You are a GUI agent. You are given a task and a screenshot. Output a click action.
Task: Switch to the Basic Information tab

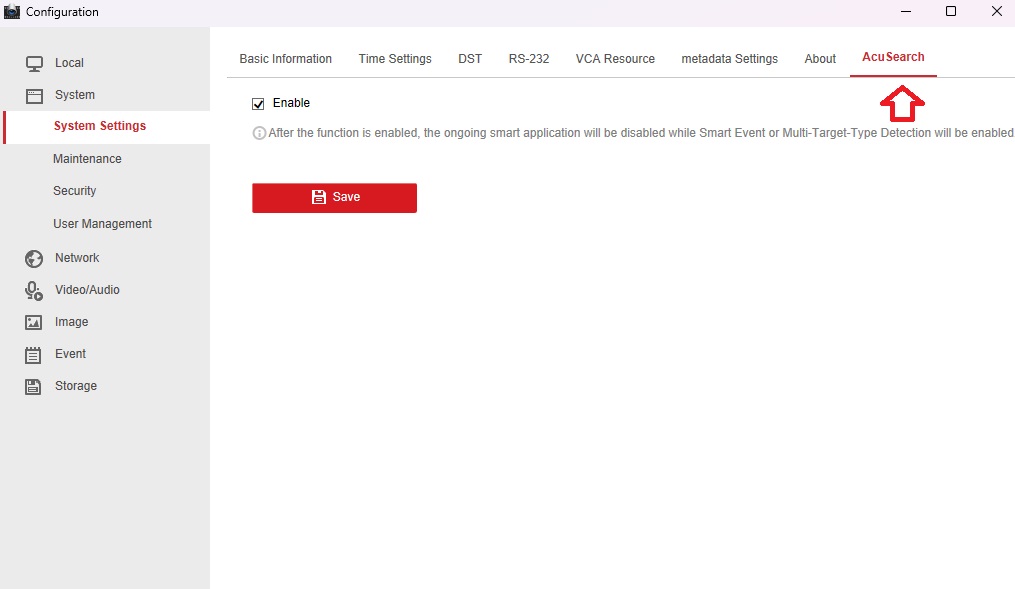pos(285,59)
